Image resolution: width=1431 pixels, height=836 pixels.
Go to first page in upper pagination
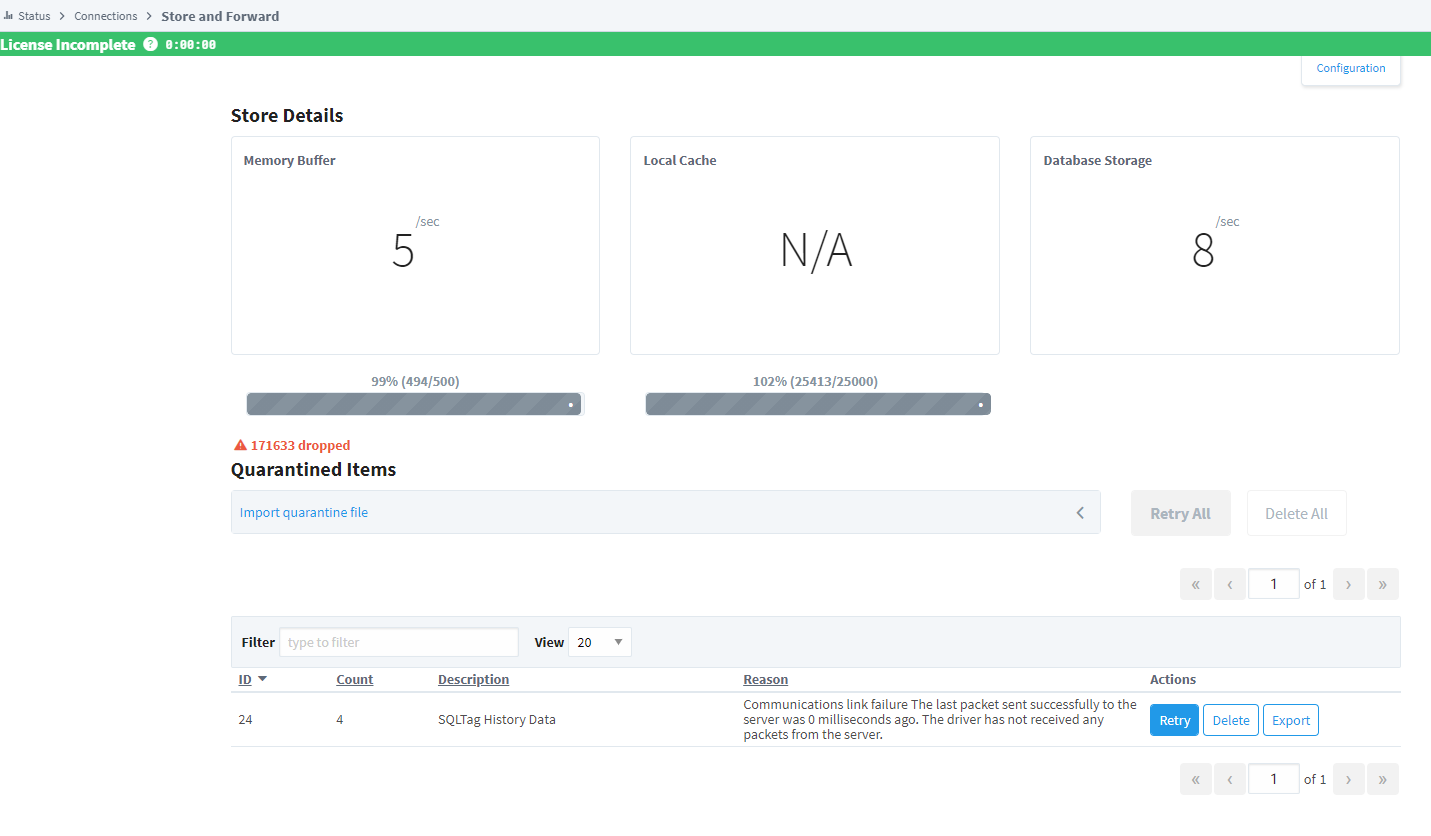tap(1196, 584)
